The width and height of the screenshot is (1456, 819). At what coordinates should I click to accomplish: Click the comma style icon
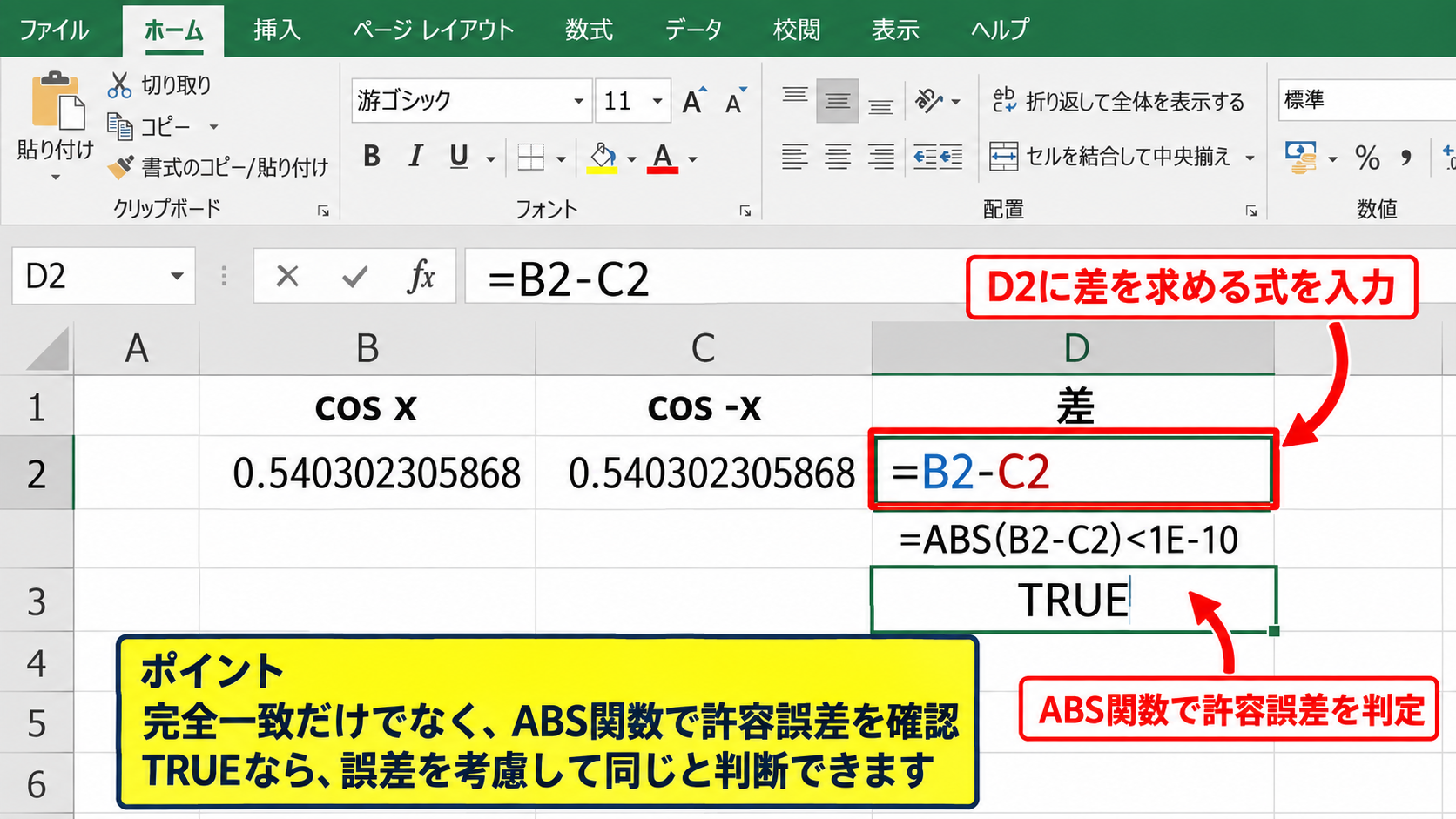pos(1405,158)
